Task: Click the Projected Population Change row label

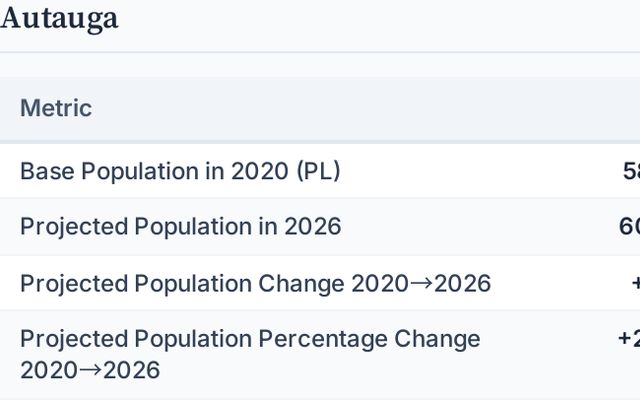Action: coord(255,283)
